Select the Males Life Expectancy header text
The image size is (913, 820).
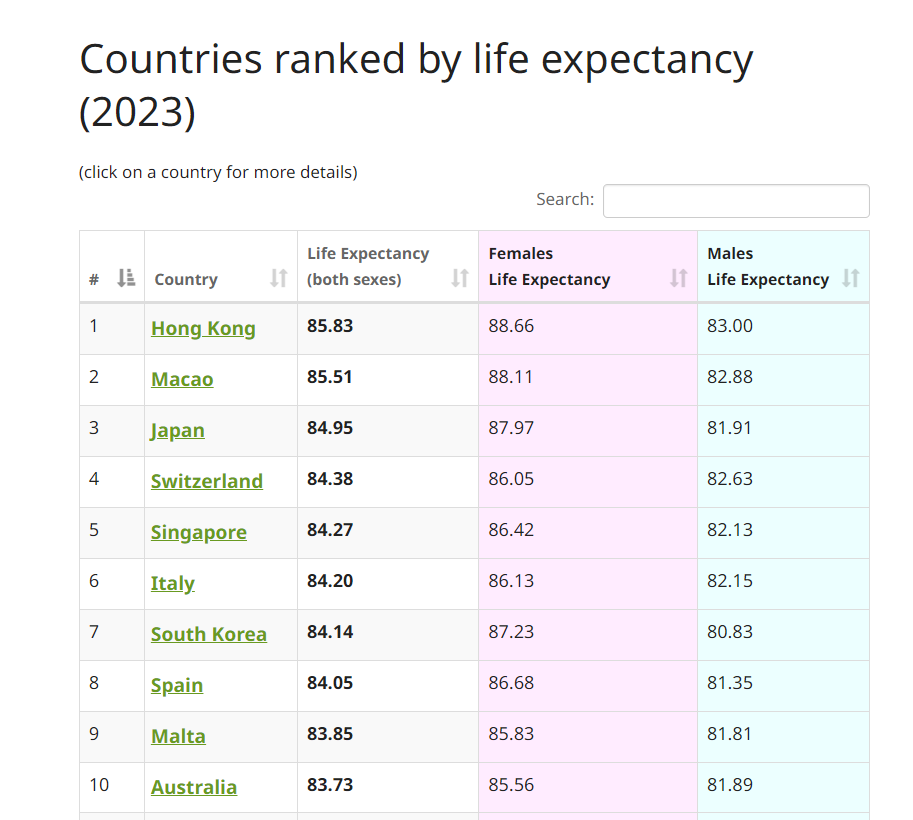pos(767,267)
